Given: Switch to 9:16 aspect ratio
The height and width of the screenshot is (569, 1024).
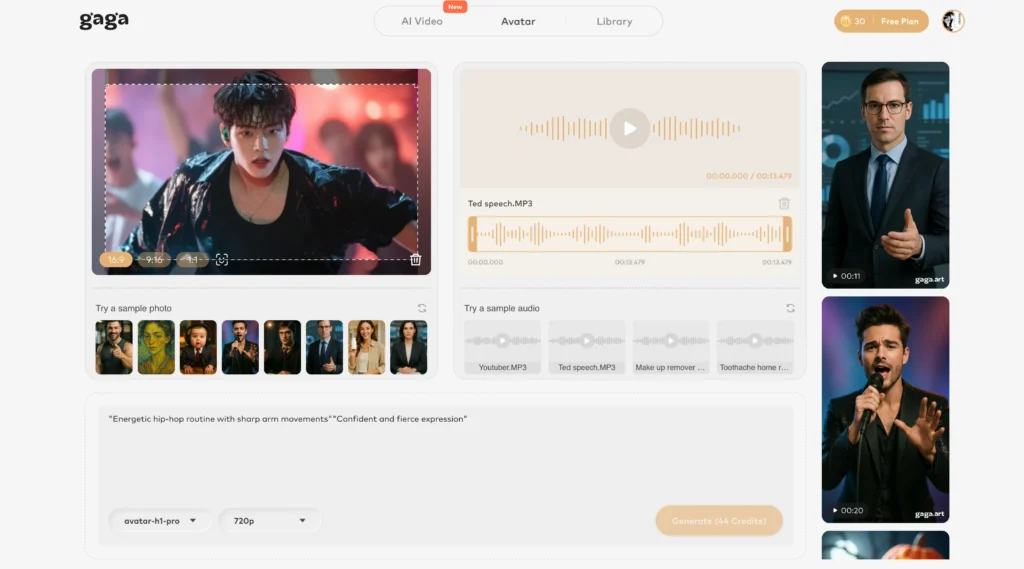Looking at the screenshot, I should click(154, 260).
